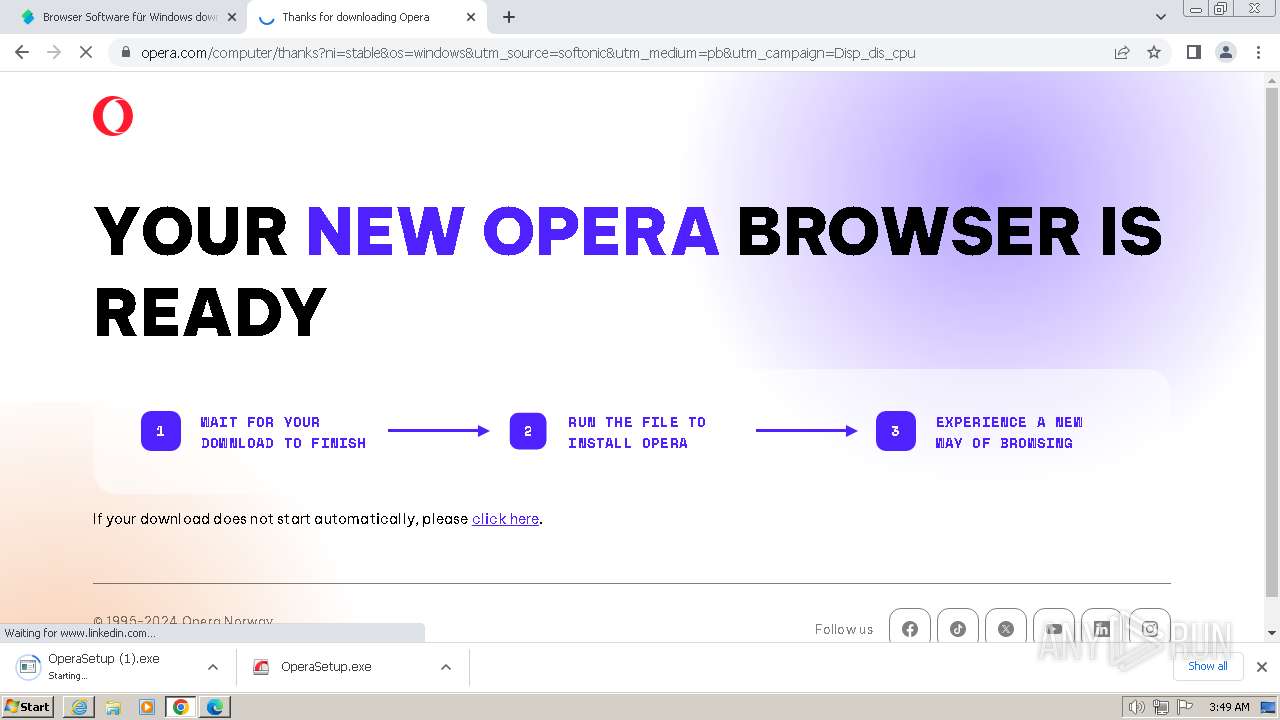The image size is (1280, 720).
Task: Open File Explorer from taskbar
Action: coord(113,707)
